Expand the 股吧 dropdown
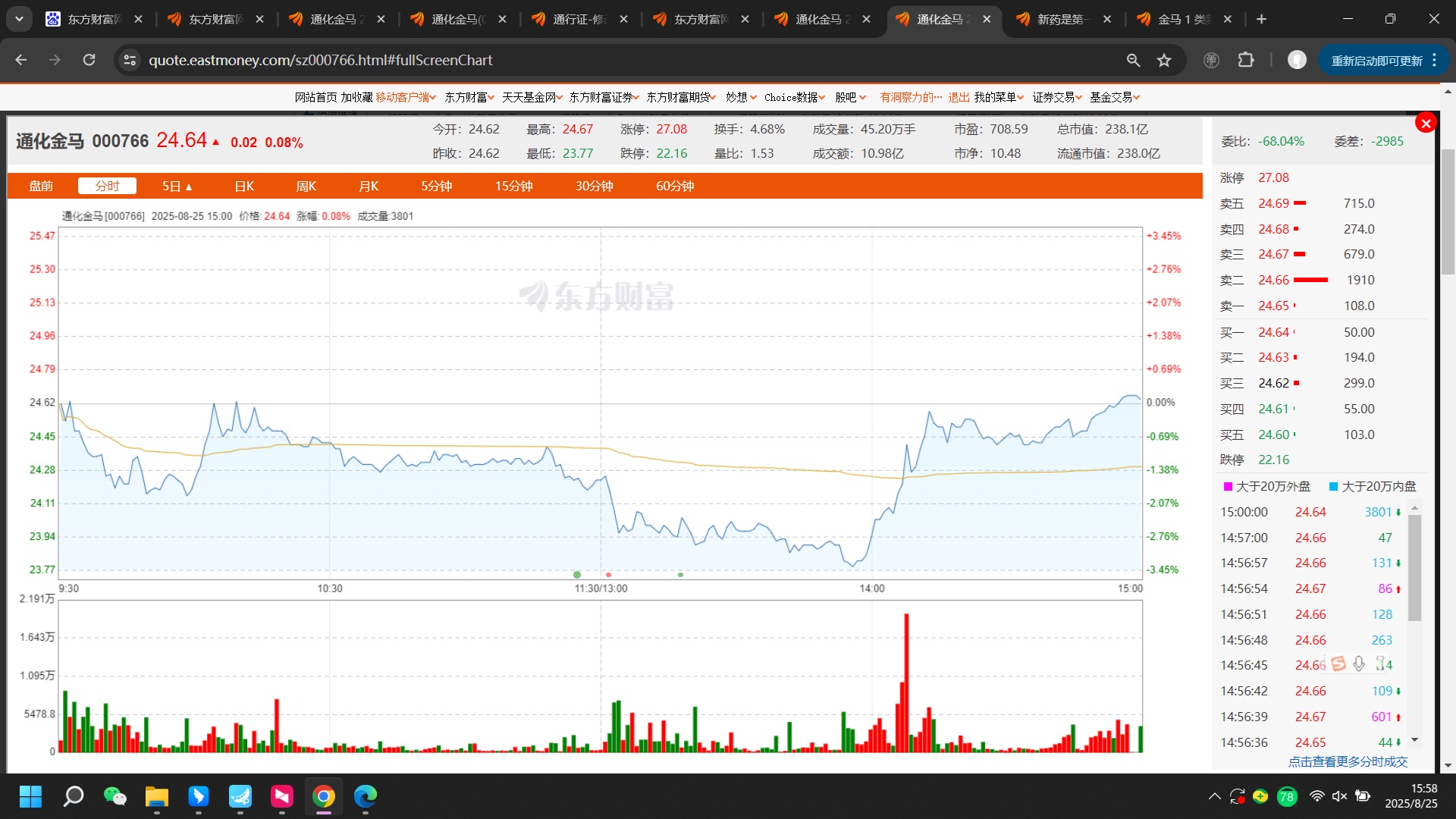The height and width of the screenshot is (819, 1456). 851,97
